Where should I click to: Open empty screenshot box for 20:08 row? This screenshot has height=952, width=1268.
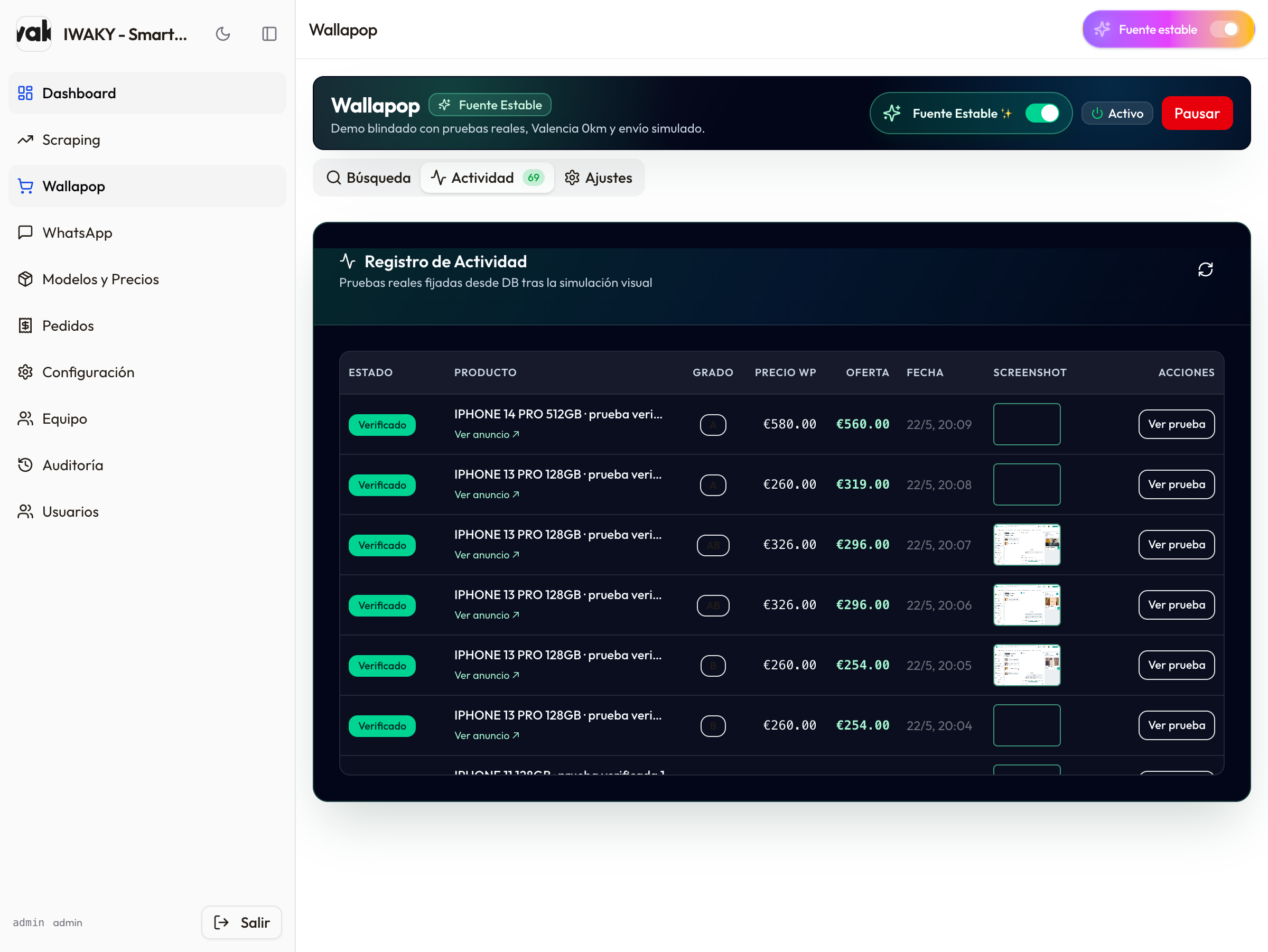pyautogui.click(x=1027, y=484)
